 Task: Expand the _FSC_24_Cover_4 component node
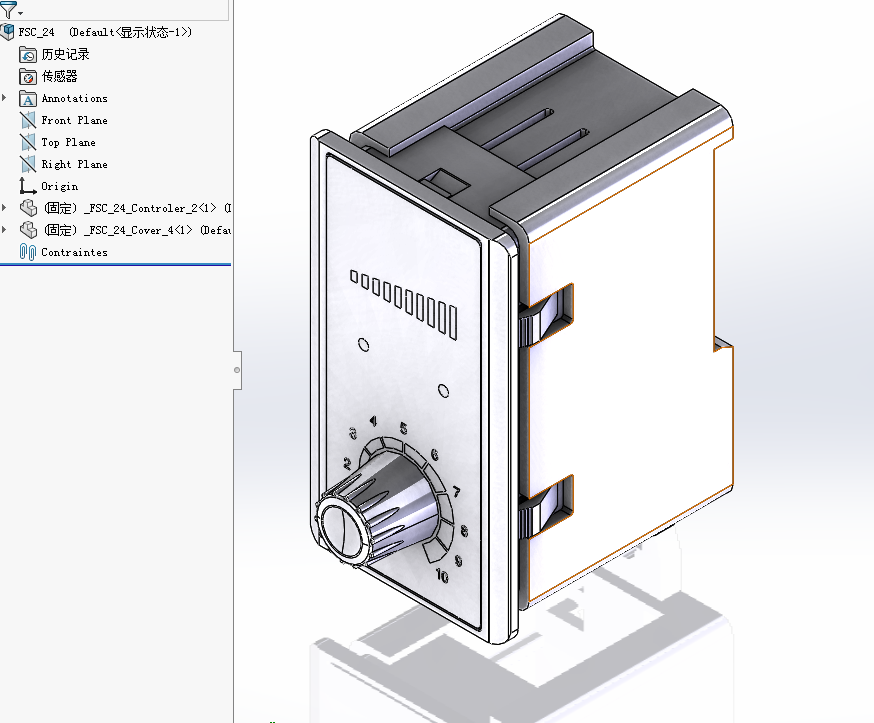[x=4, y=230]
